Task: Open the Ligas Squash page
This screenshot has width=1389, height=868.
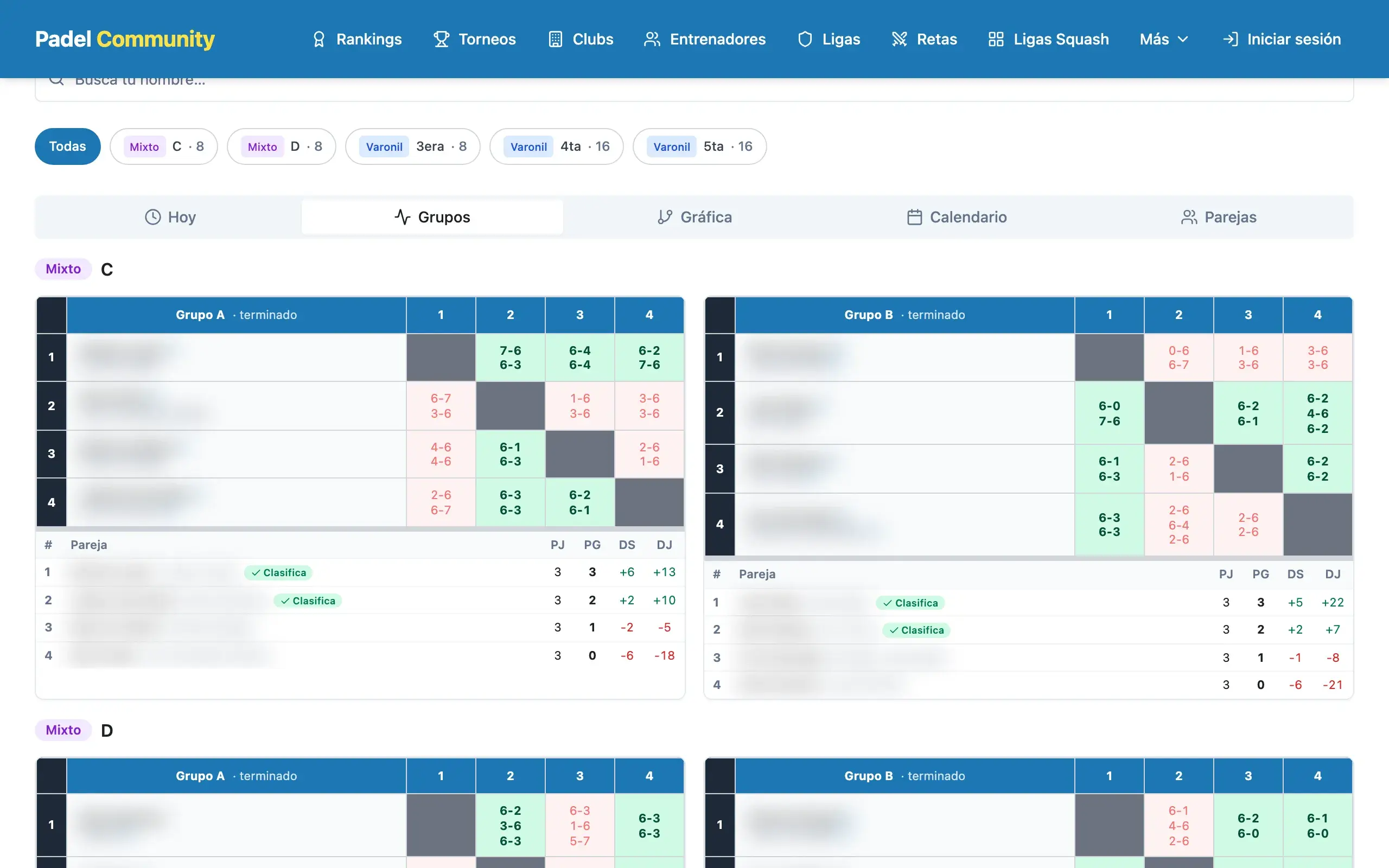Action: point(1049,39)
